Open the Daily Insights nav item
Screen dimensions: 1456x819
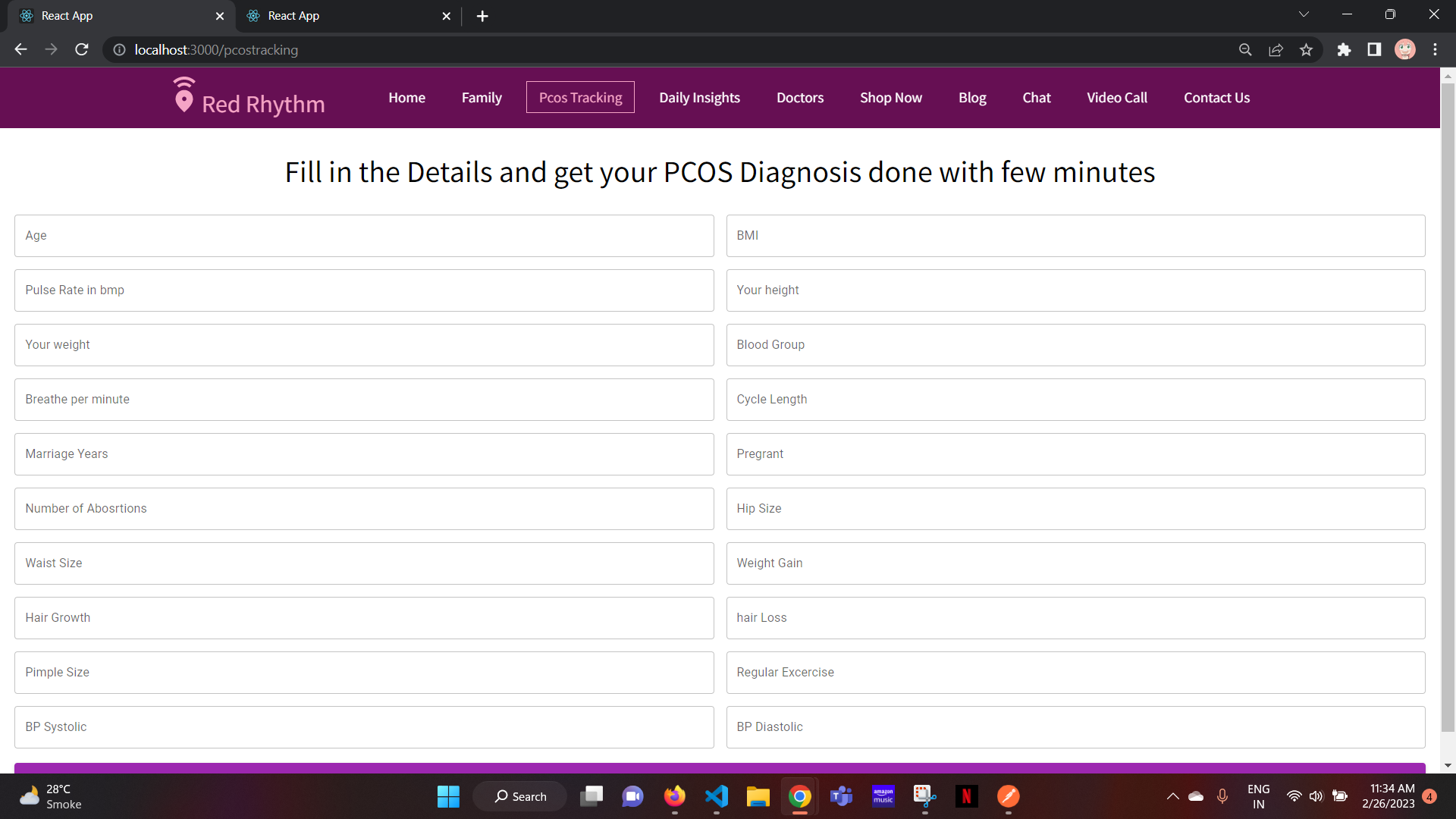(x=699, y=98)
